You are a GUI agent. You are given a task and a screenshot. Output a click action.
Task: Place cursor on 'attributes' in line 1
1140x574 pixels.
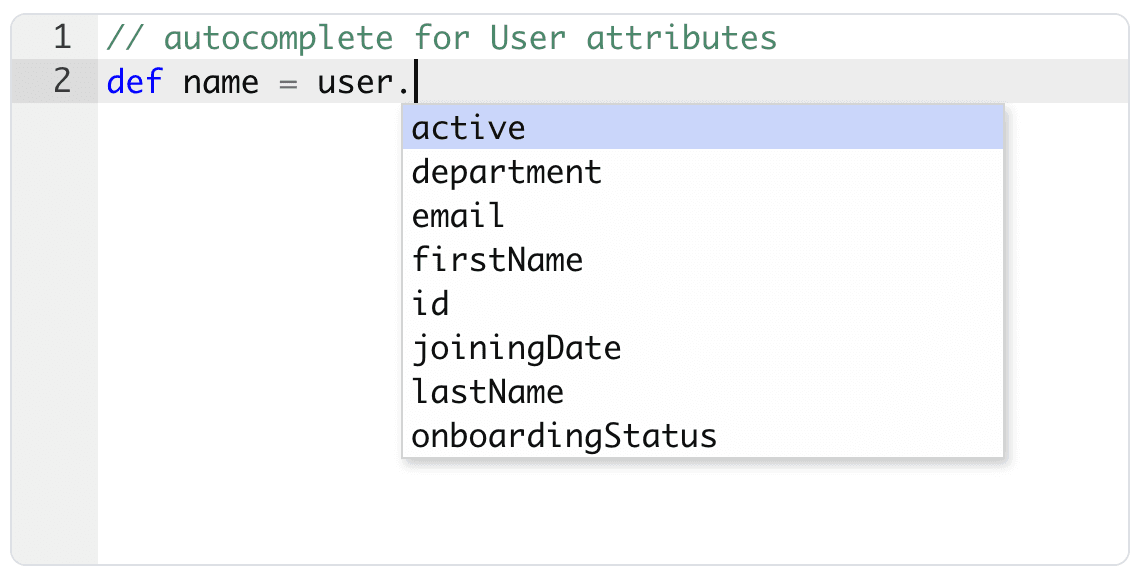coord(682,38)
